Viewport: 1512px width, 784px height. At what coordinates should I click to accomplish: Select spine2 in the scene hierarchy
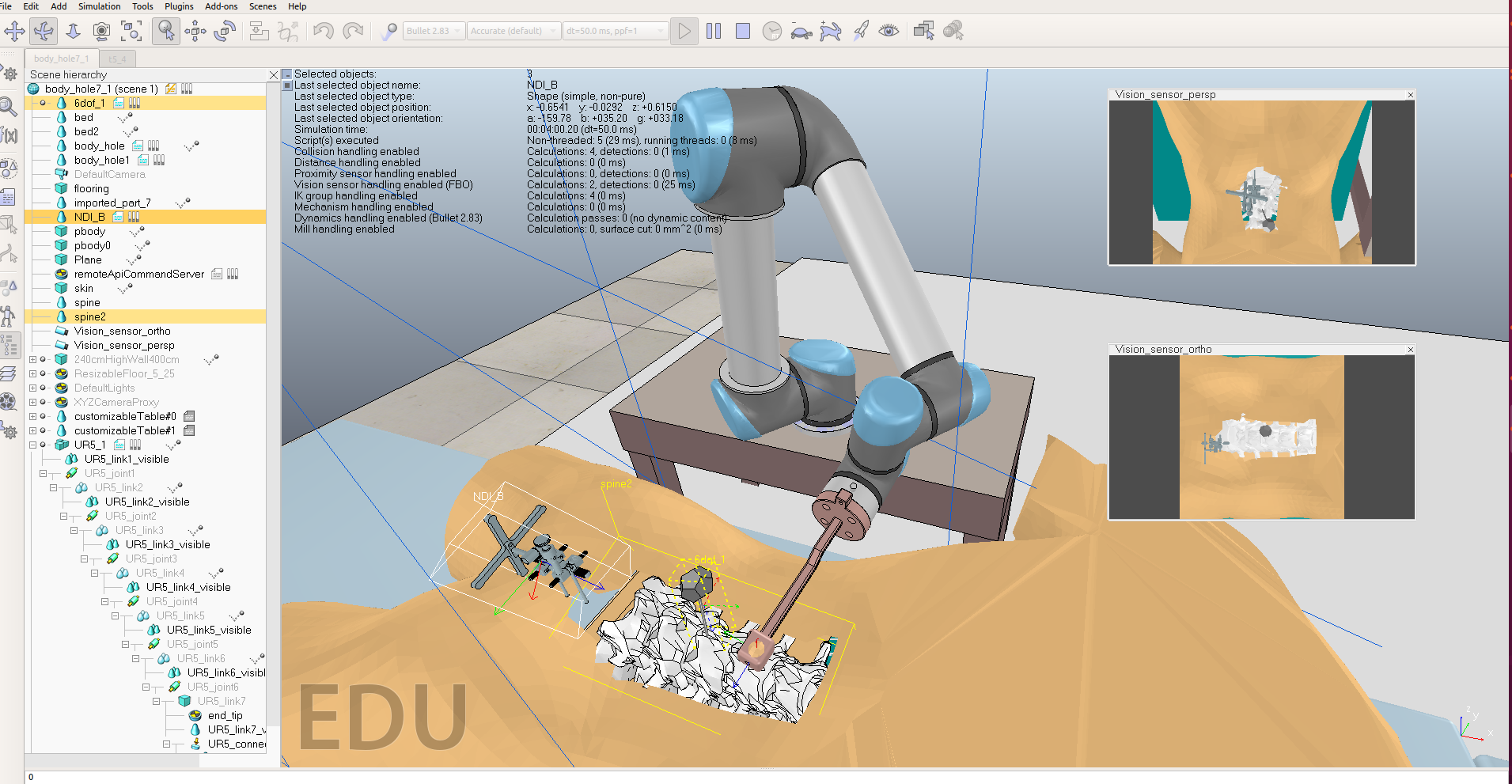pyautogui.click(x=89, y=316)
